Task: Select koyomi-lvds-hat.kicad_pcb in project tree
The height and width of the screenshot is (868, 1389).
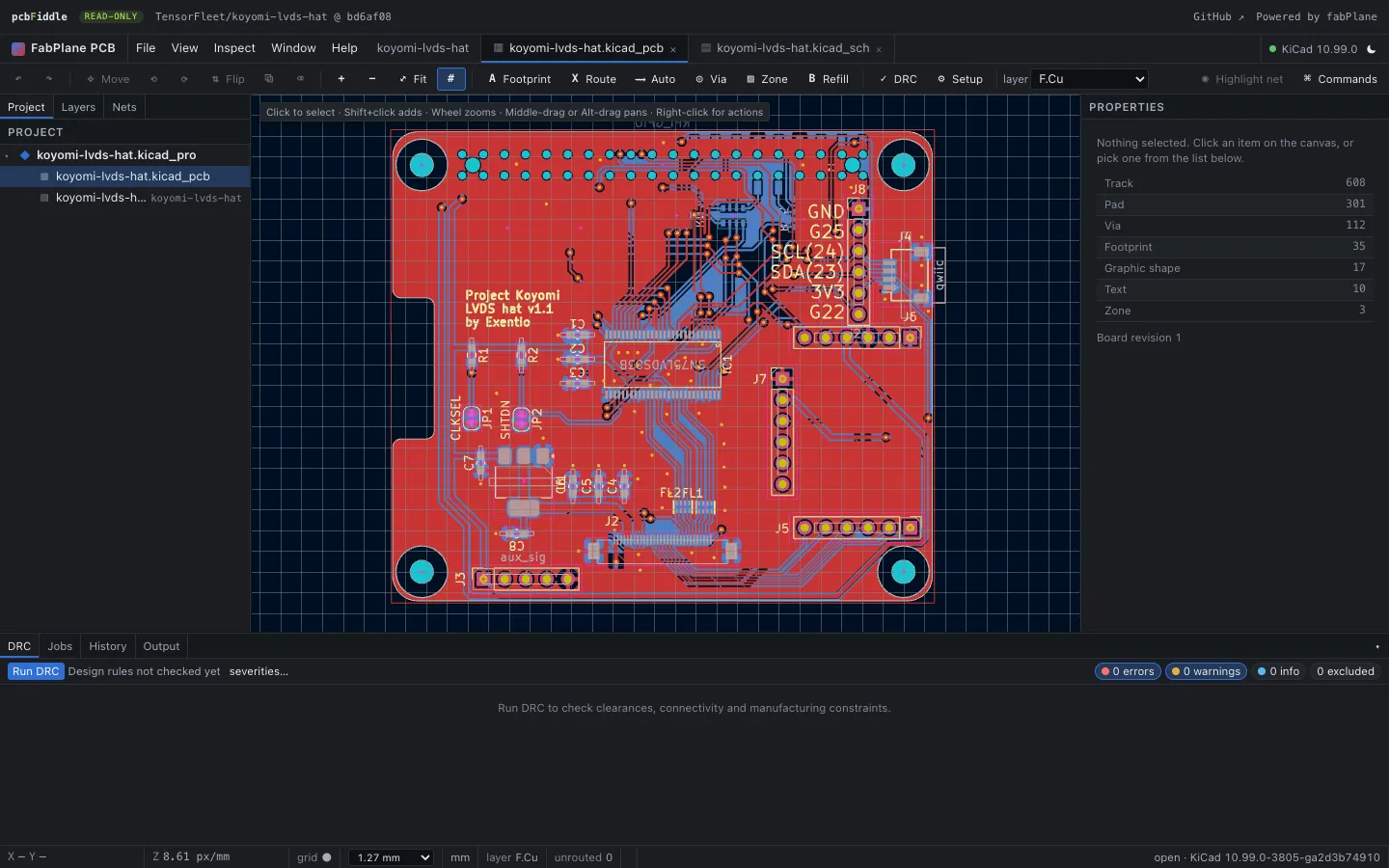Action: 125,176
